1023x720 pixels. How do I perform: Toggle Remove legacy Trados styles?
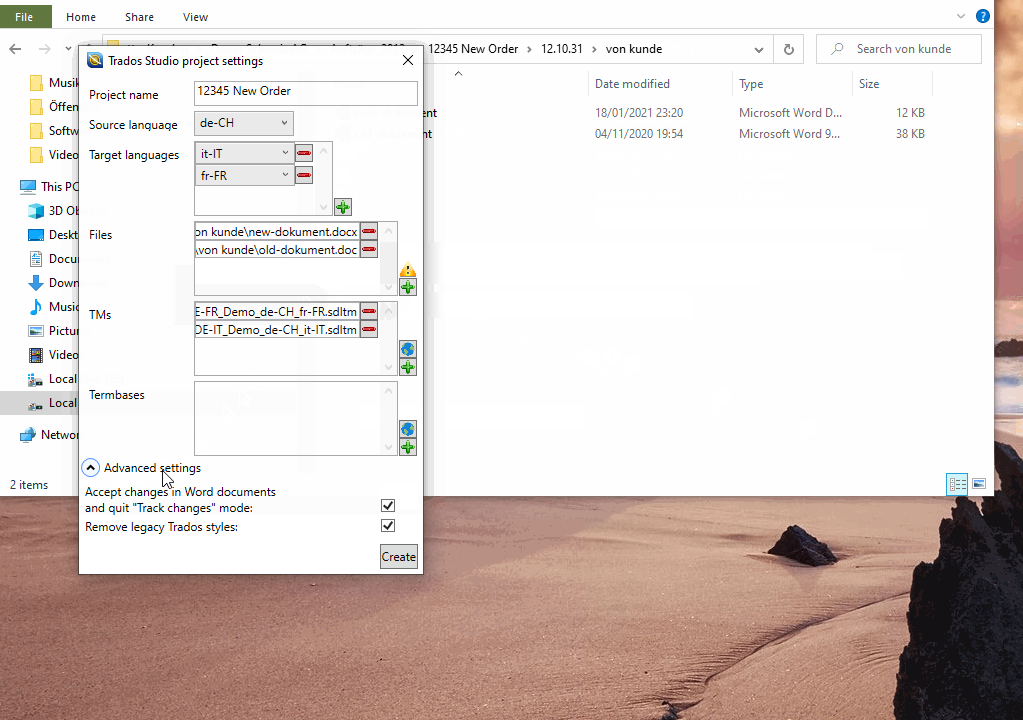[x=388, y=526]
